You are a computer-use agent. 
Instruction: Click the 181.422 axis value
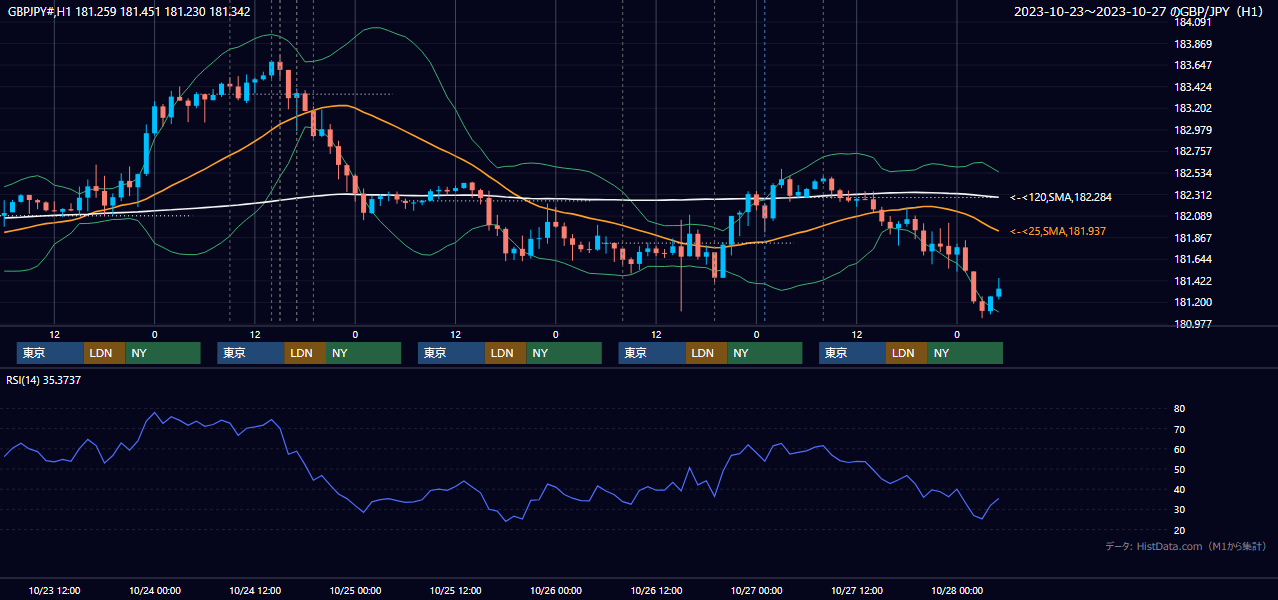tap(1192, 281)
